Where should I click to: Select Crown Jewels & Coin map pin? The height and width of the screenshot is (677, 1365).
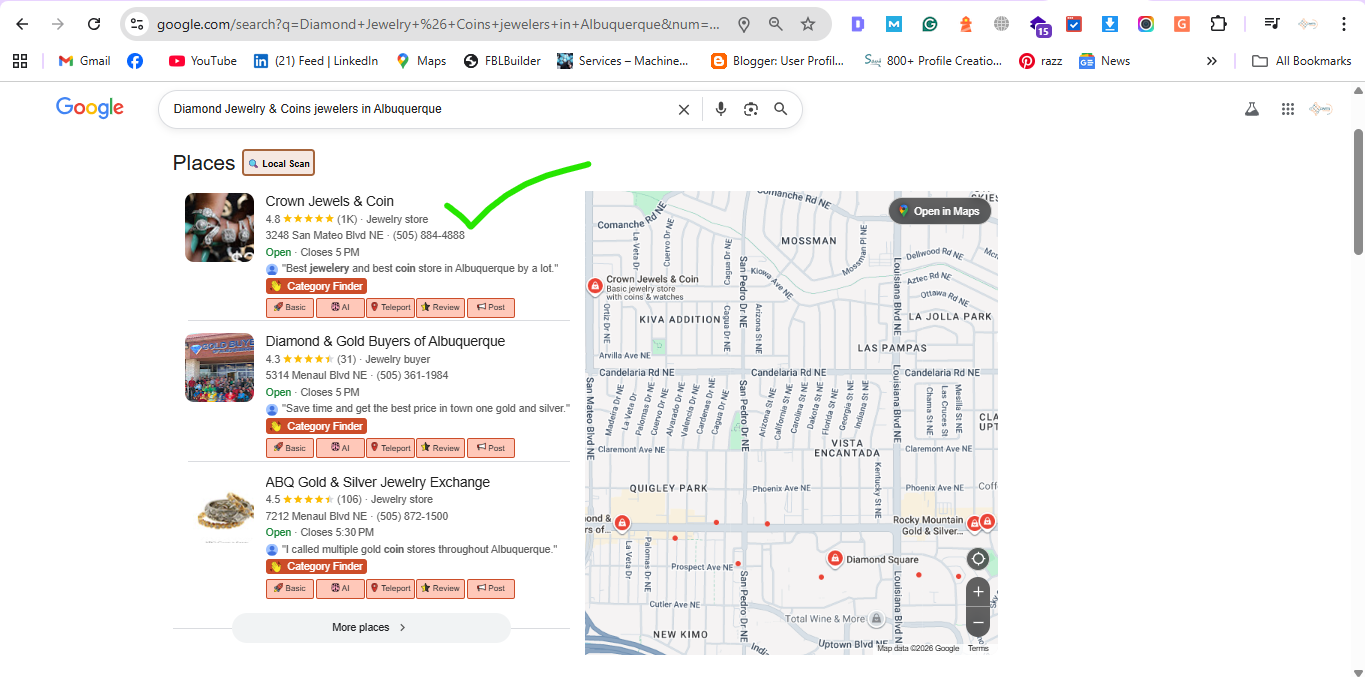[595, 287]
